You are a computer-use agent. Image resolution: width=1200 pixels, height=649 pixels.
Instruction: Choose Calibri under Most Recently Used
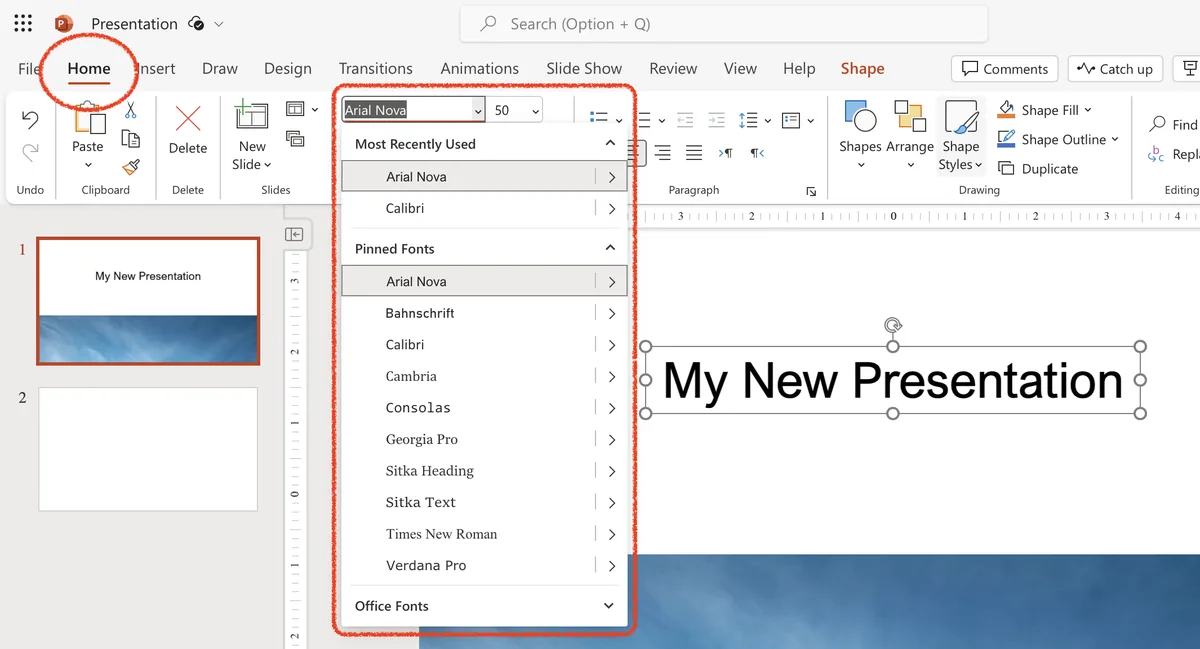tap(485, 208)
